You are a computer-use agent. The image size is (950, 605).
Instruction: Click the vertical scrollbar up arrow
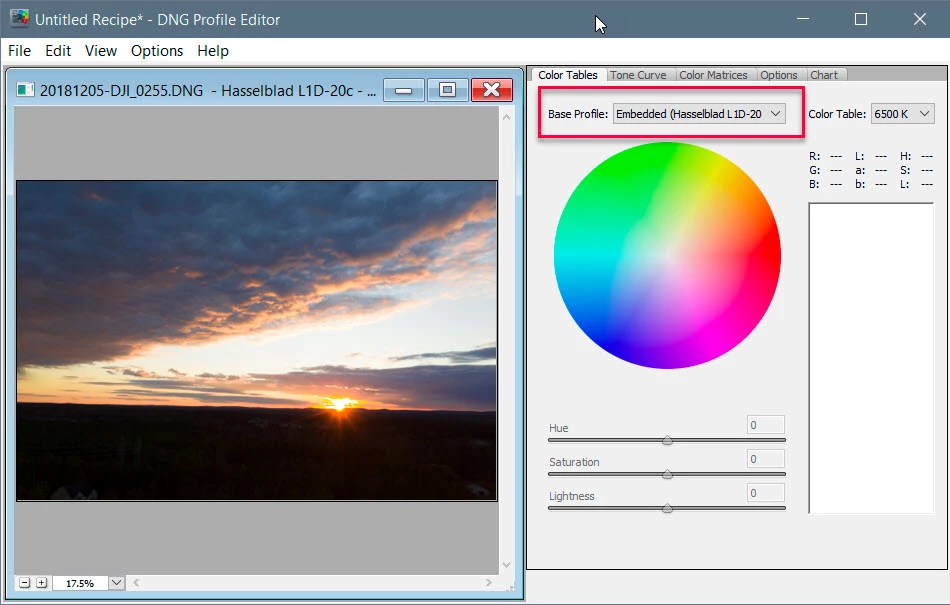click(x=507, y=117)
